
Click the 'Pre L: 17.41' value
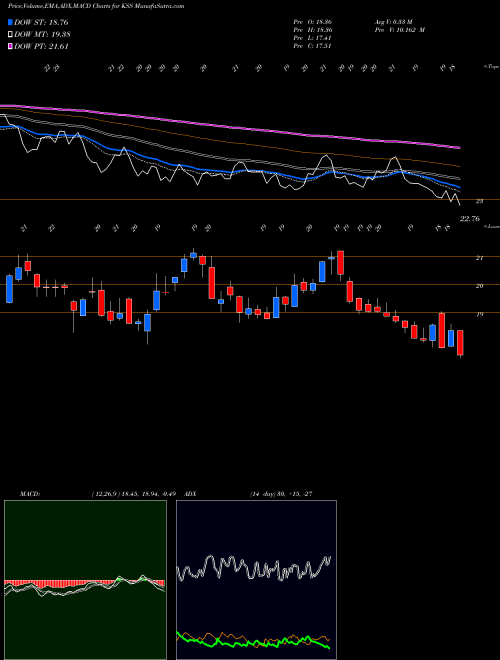point(311,38)
